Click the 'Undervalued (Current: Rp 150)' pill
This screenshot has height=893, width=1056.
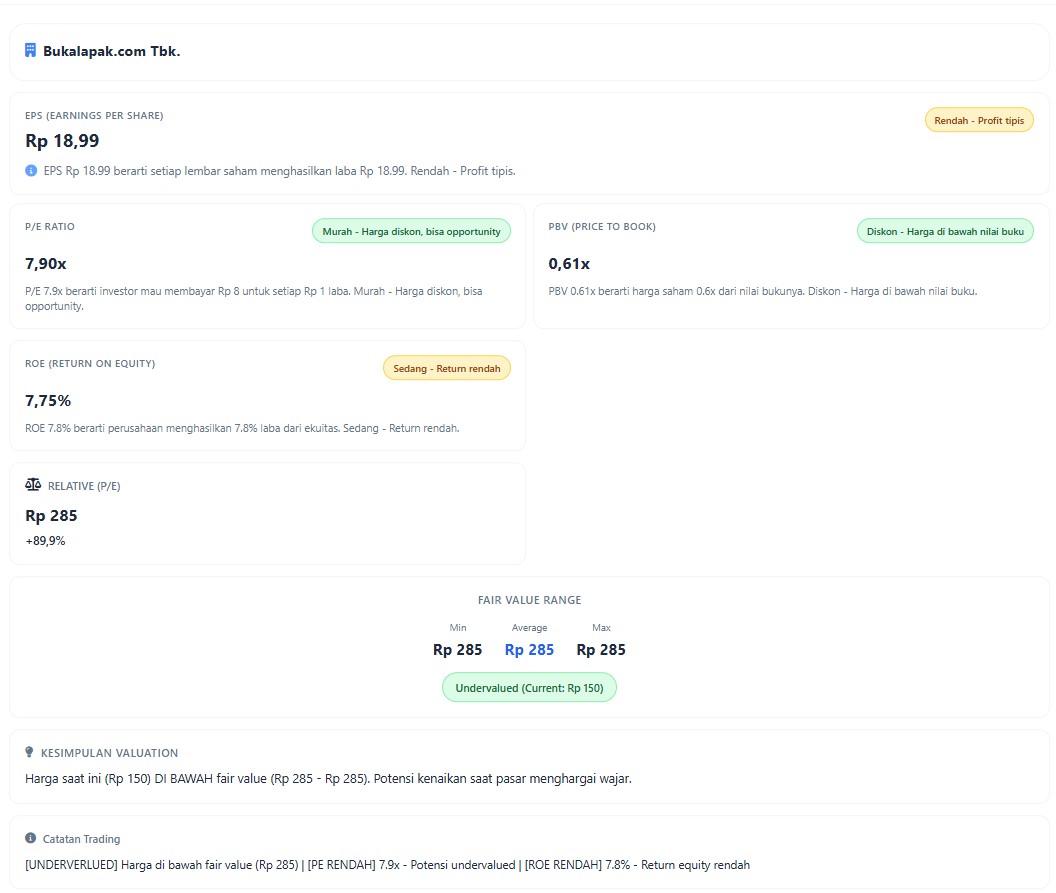(529, 688)
